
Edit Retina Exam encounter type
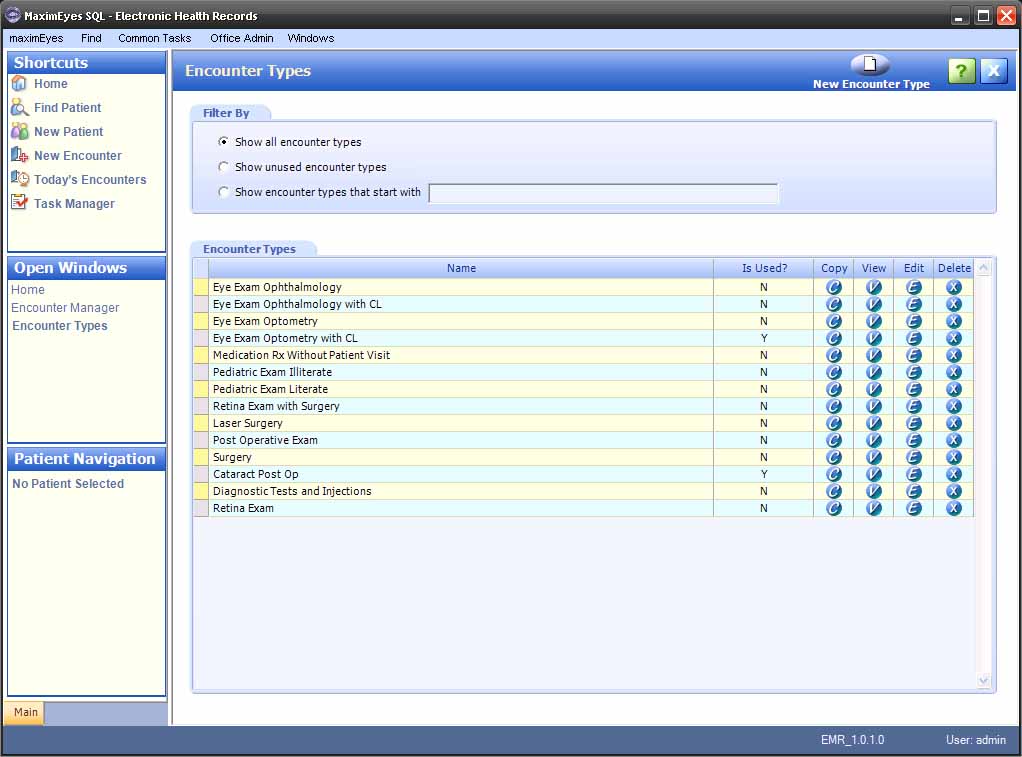click(914, 508)
